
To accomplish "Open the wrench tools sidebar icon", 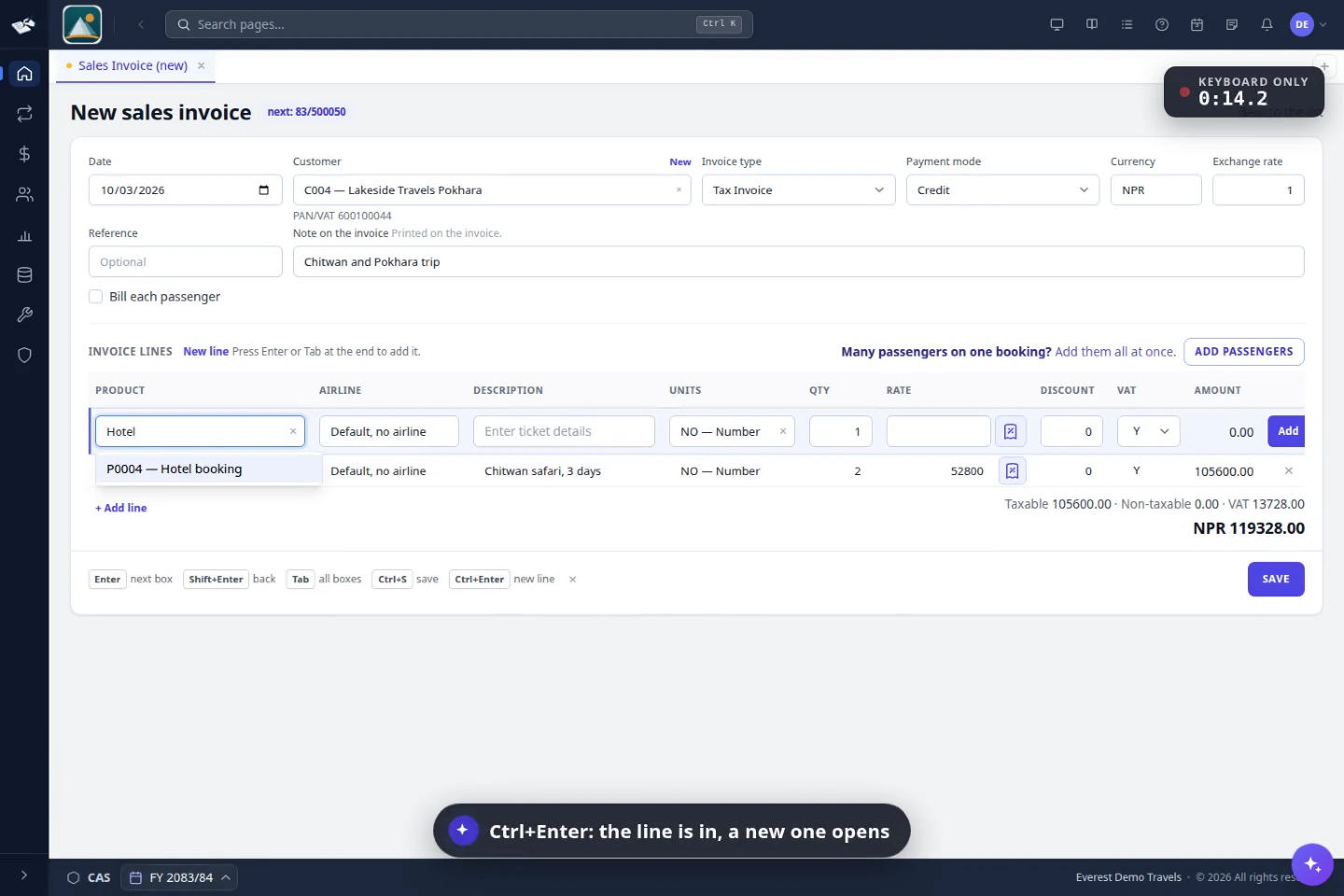I will tap(25, 315).
